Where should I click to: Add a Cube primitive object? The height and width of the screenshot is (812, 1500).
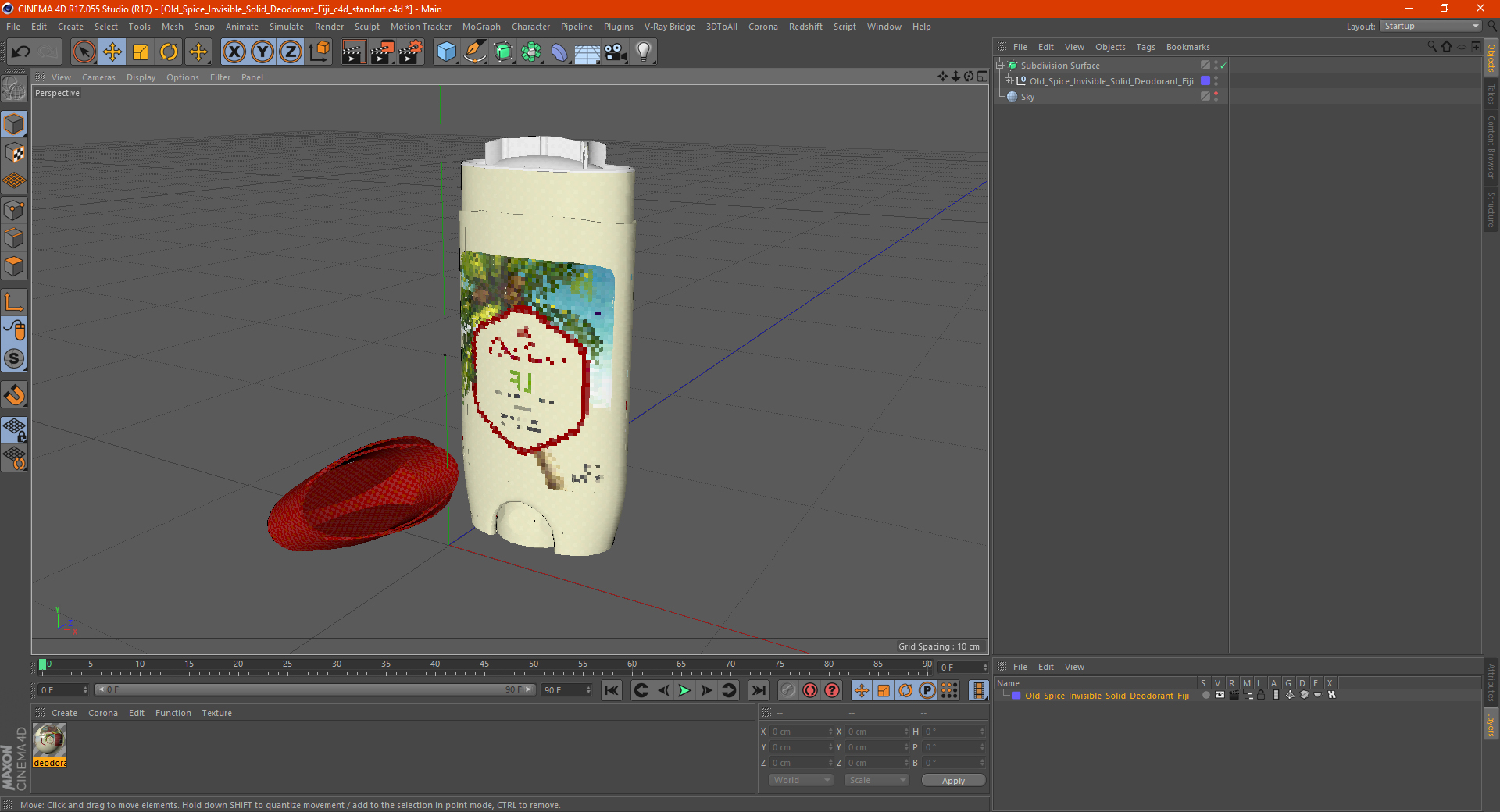[x=446, y=52]
